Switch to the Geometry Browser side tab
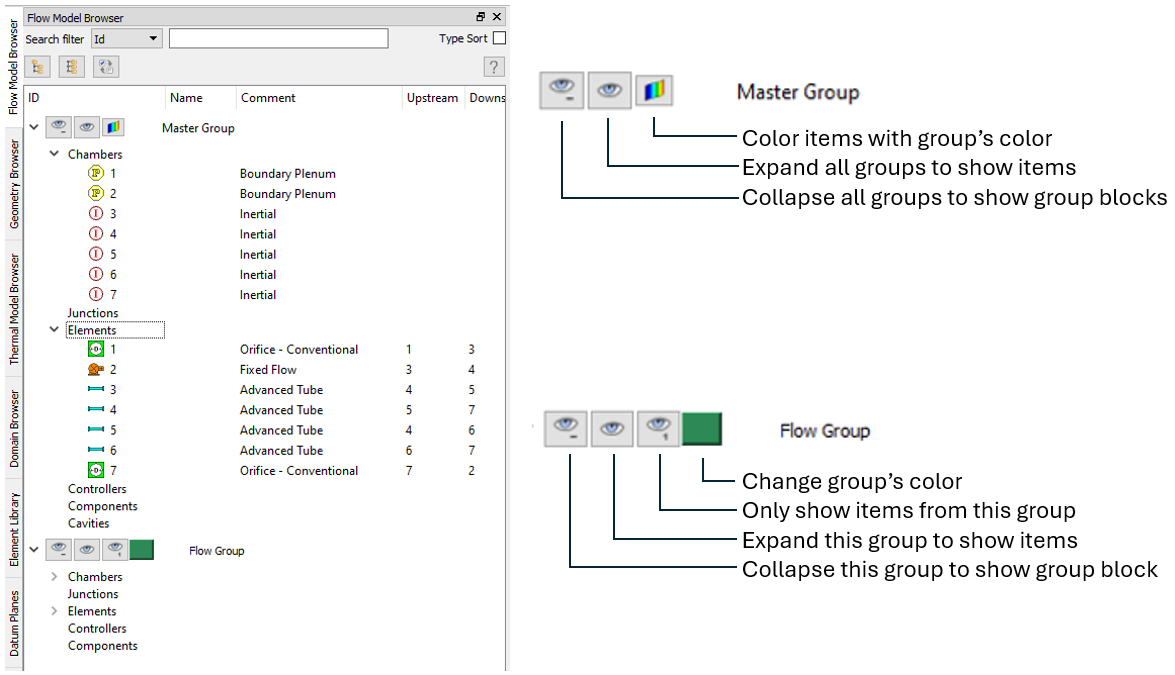This screenshot has width=1175, height=675. pos(14,184)
